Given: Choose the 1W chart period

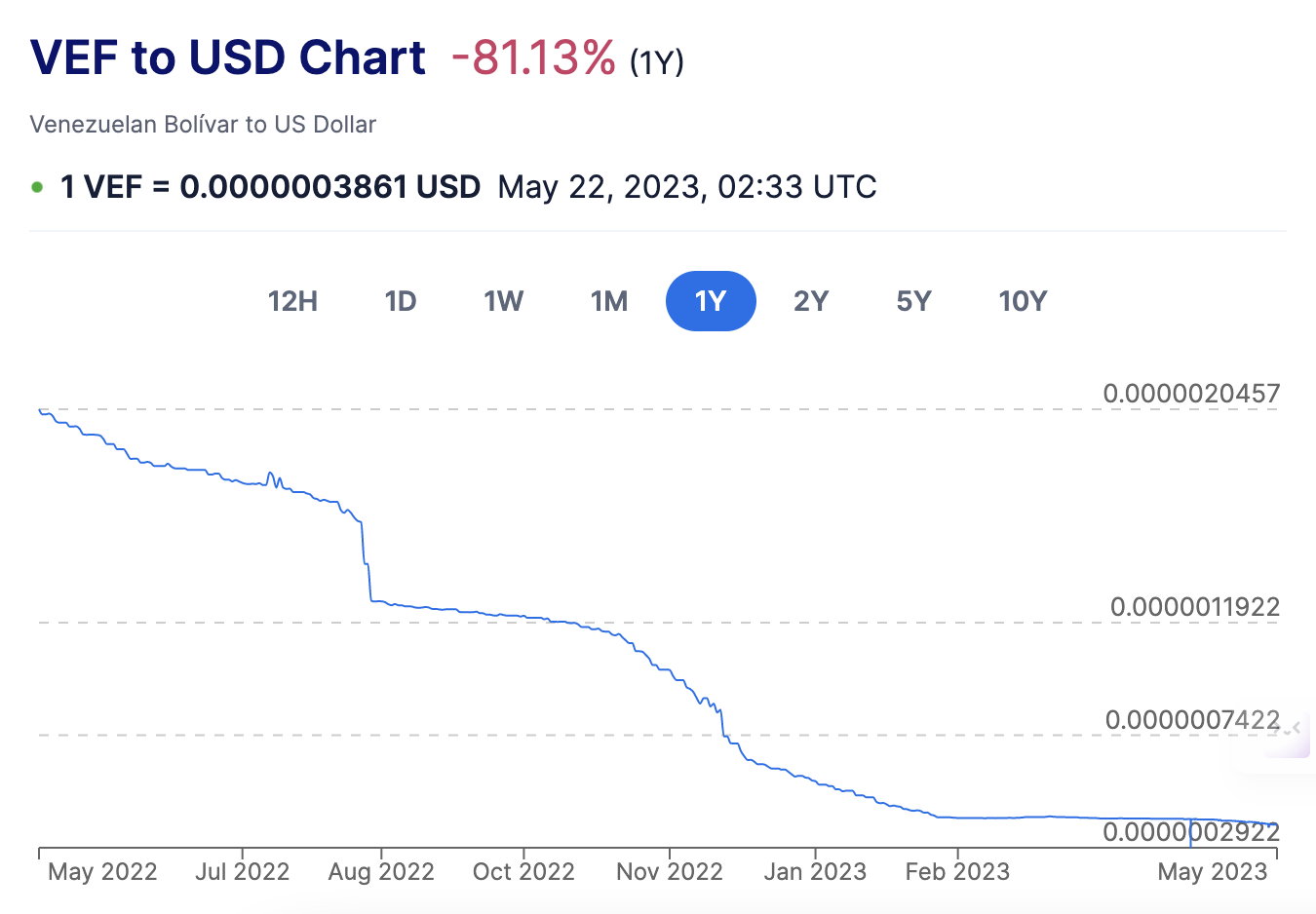Looking at the screenshot, I should (504, 301).
